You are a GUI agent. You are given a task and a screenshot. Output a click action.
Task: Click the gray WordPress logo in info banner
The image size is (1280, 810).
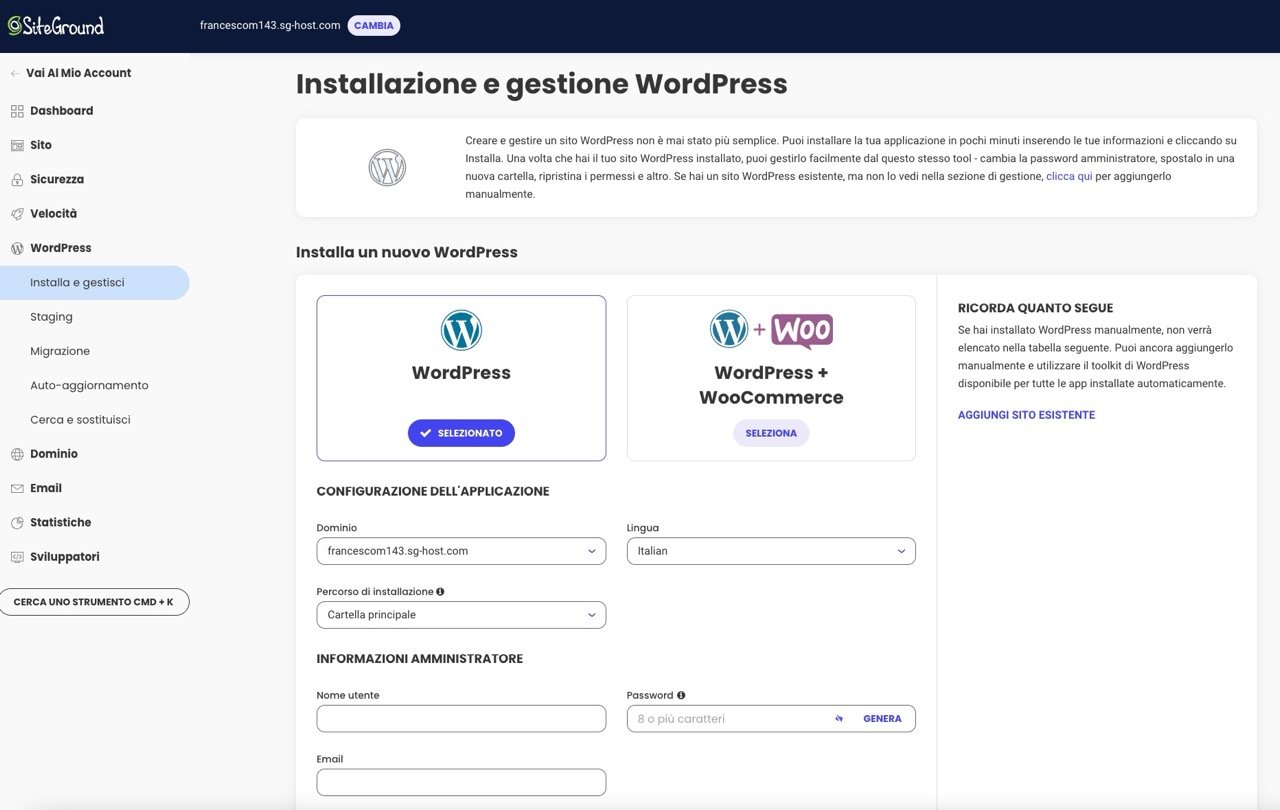[387, 167]
